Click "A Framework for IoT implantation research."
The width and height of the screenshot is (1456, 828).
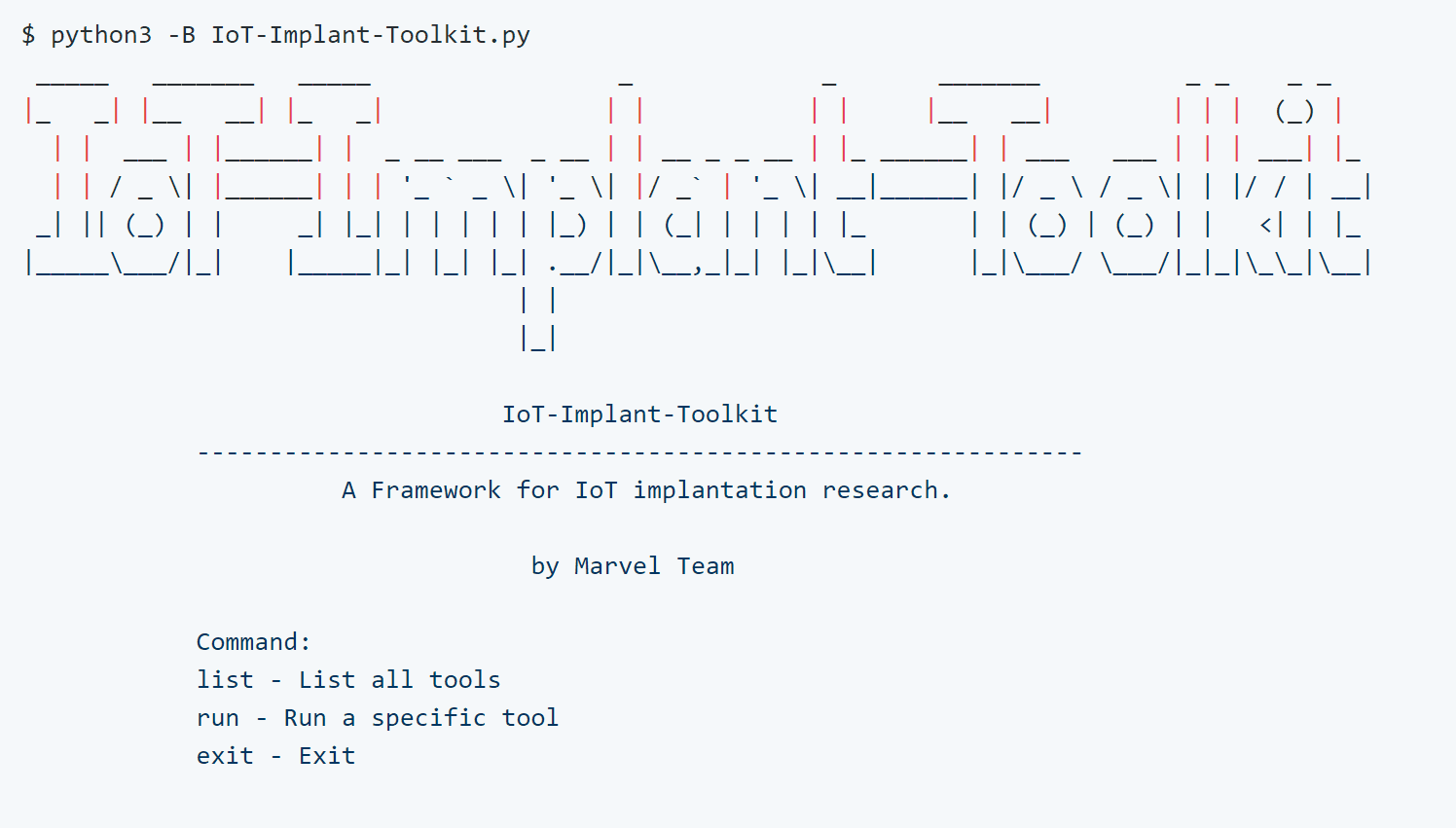click(646, 490)
